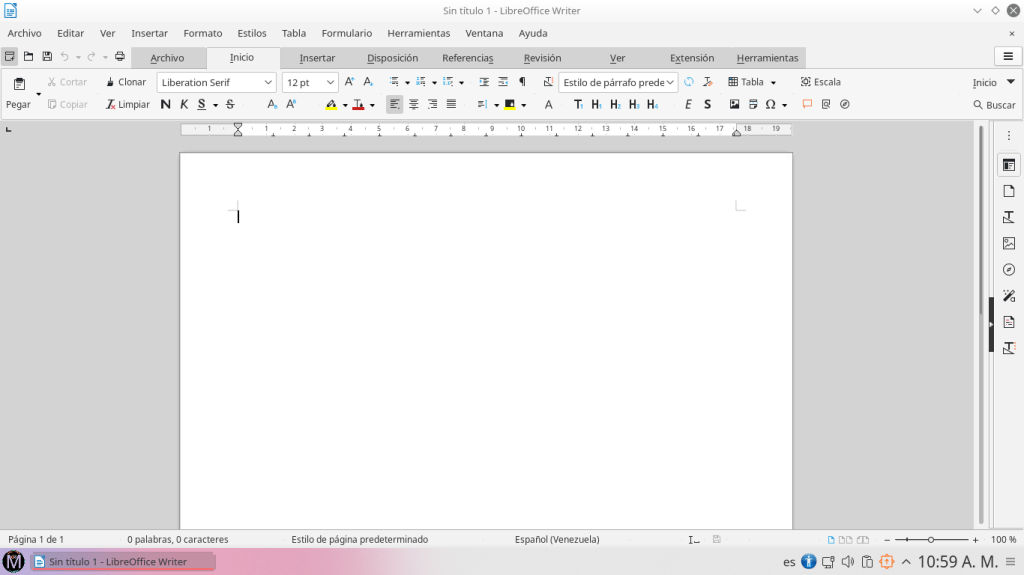Screen dimensions: 1024x575
Task: Open the sidebar Navigator compass icon
Action: 1008,269
